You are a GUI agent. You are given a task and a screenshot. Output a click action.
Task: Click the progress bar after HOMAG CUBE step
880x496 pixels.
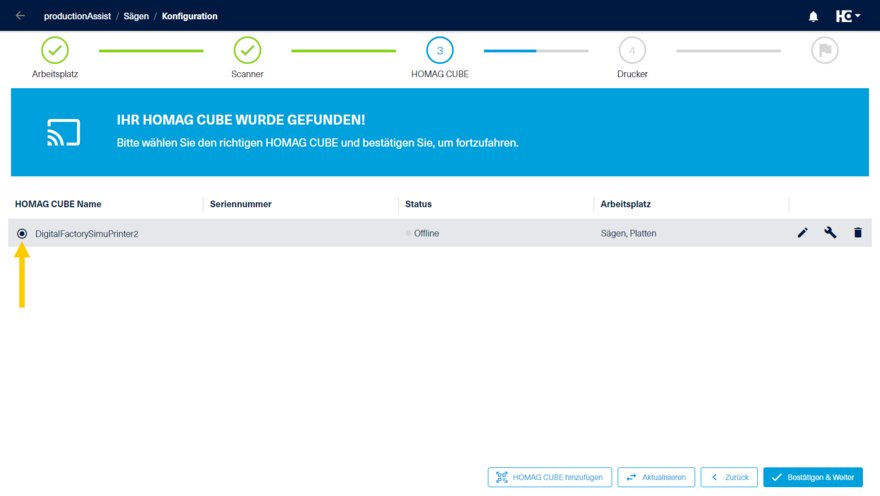coord(536,50)
